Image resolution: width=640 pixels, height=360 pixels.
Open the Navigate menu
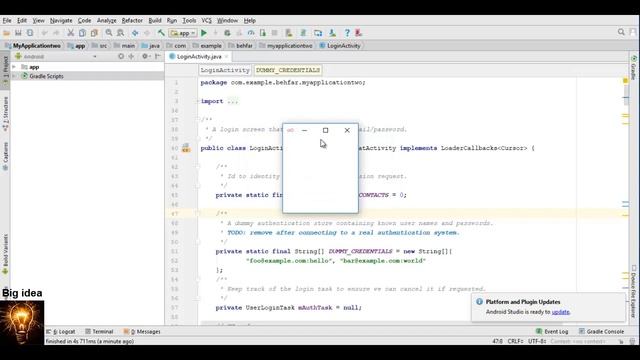61,20
